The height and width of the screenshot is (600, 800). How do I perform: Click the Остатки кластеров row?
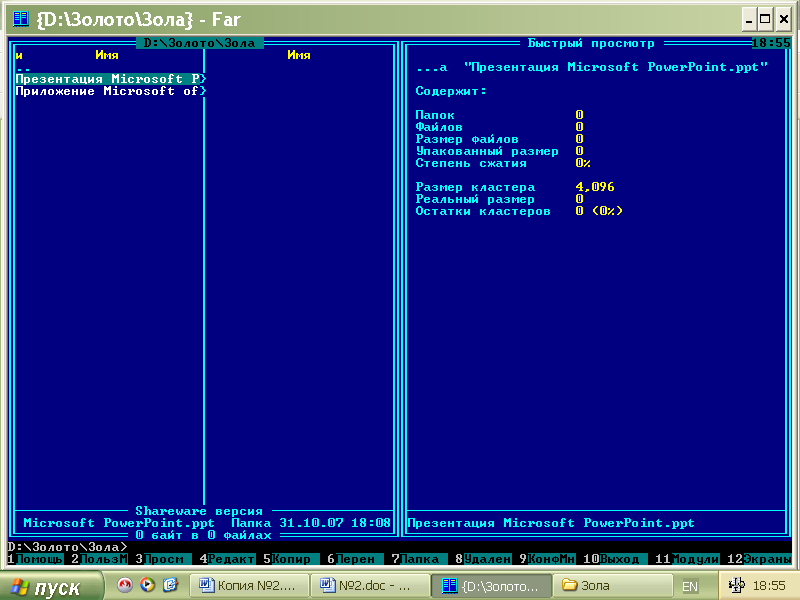(x=519, y=211)
